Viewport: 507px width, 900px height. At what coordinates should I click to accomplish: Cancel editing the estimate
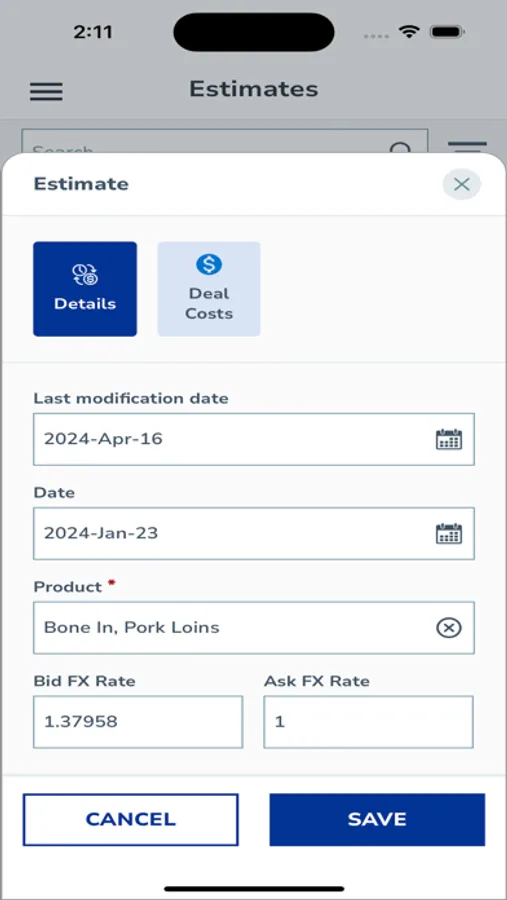[x=130, y=820]
